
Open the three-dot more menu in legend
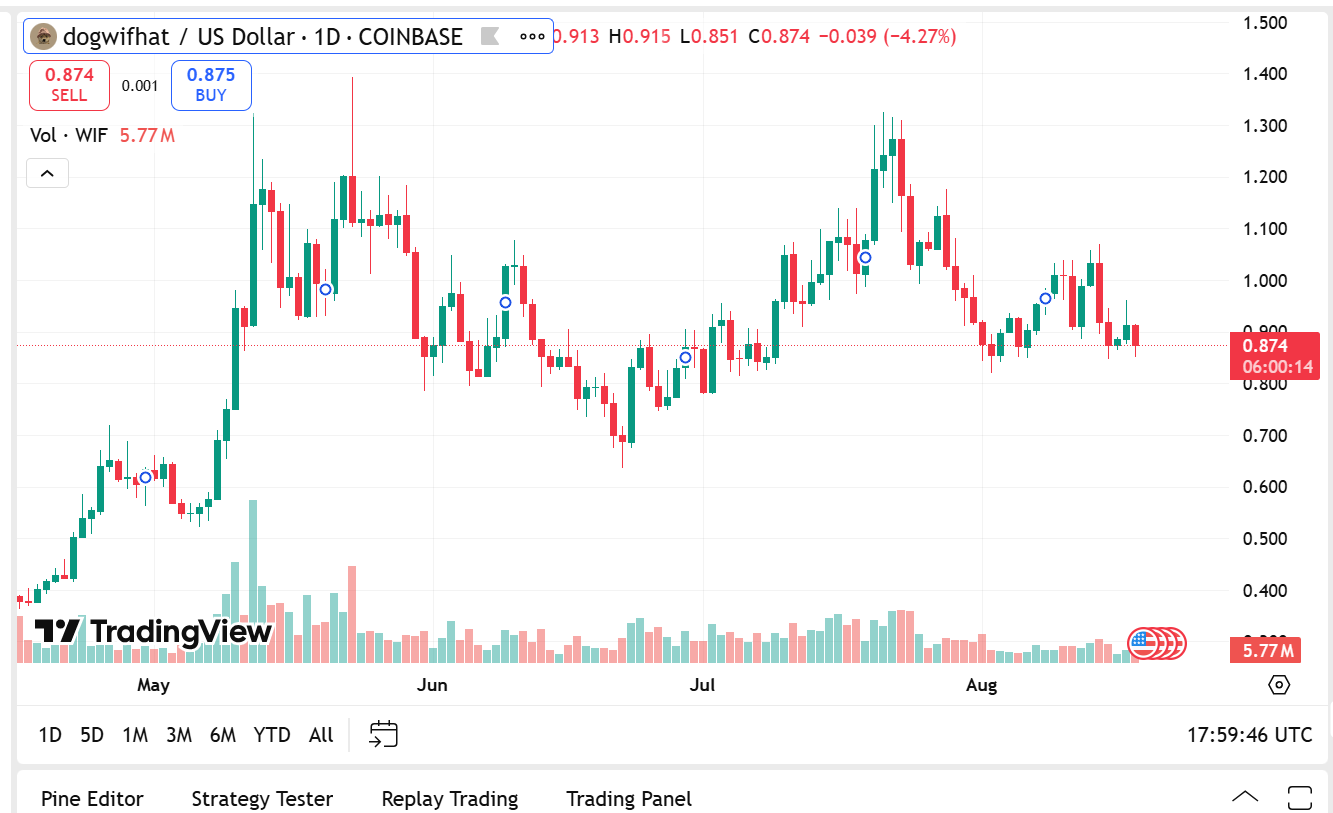click(531, 37)
